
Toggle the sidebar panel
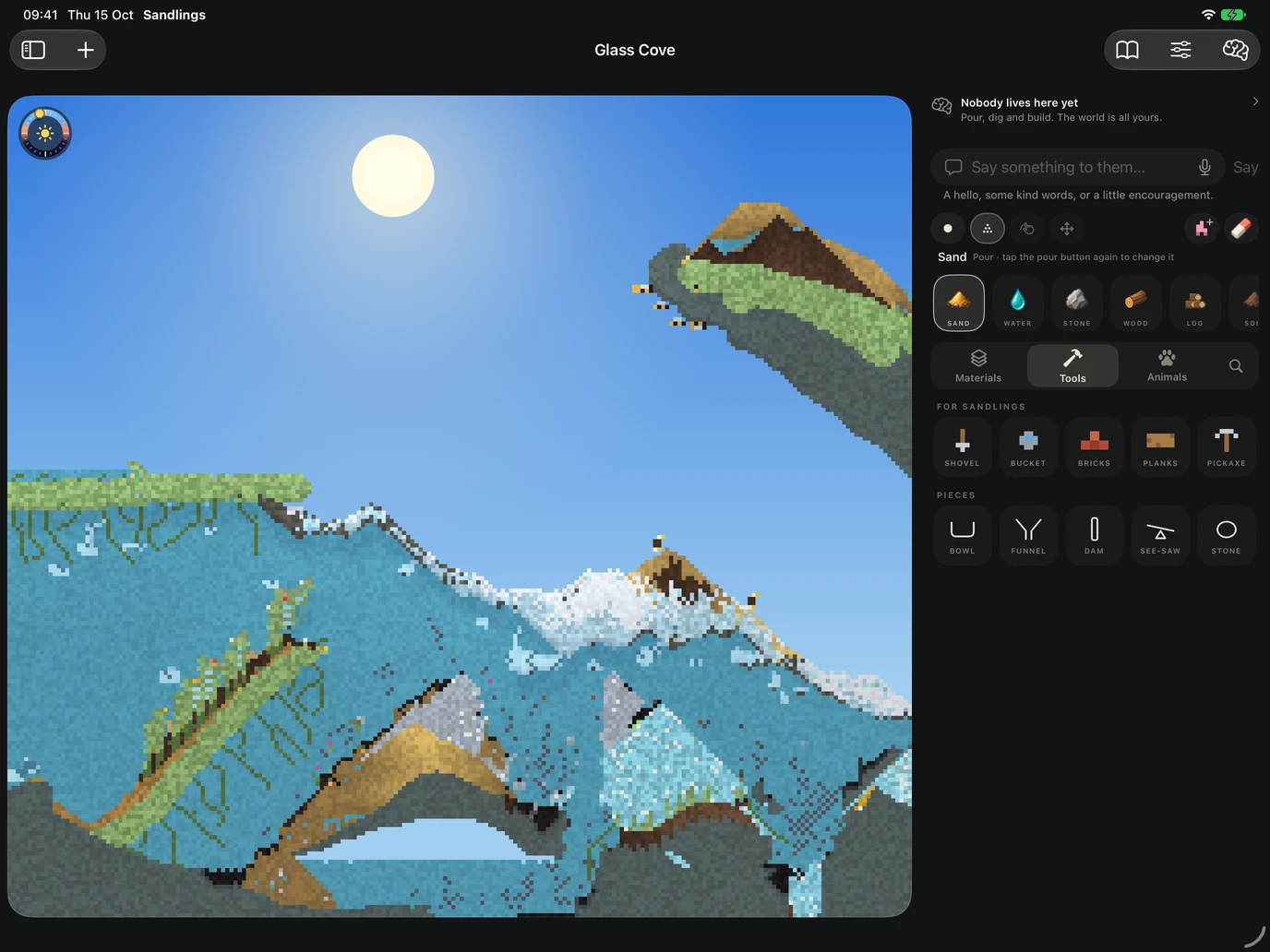coord(33,50)
